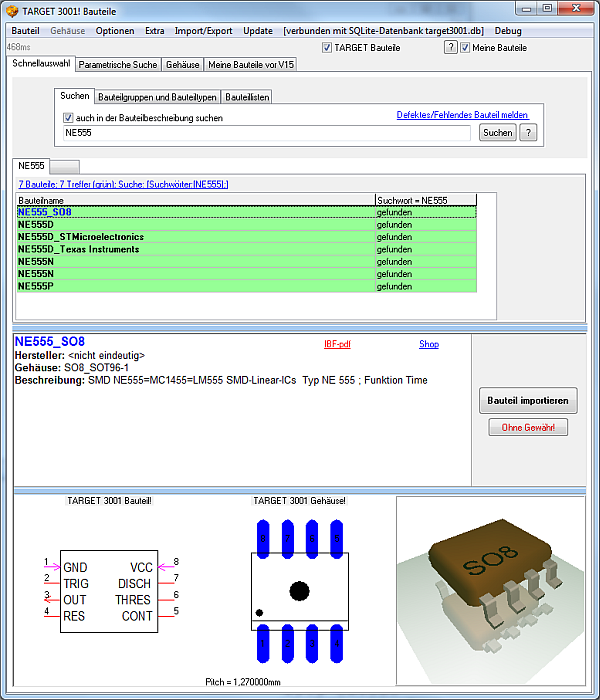This screenshot has width=600, height=700.
Task: Click the question mark help button beside Suchen
Action: (528, 133)
